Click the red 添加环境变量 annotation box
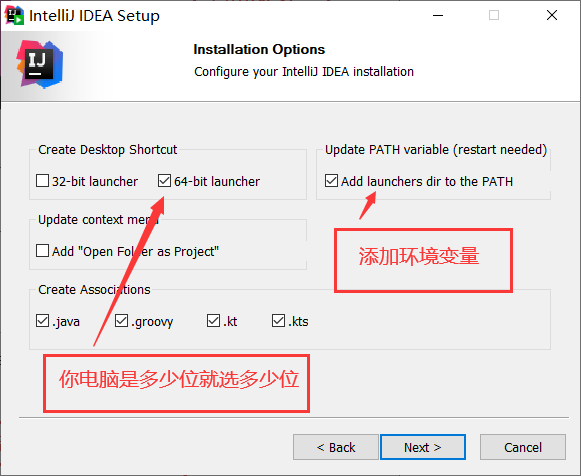Screen dimensions: 581x476 click(x=424, y=260)
